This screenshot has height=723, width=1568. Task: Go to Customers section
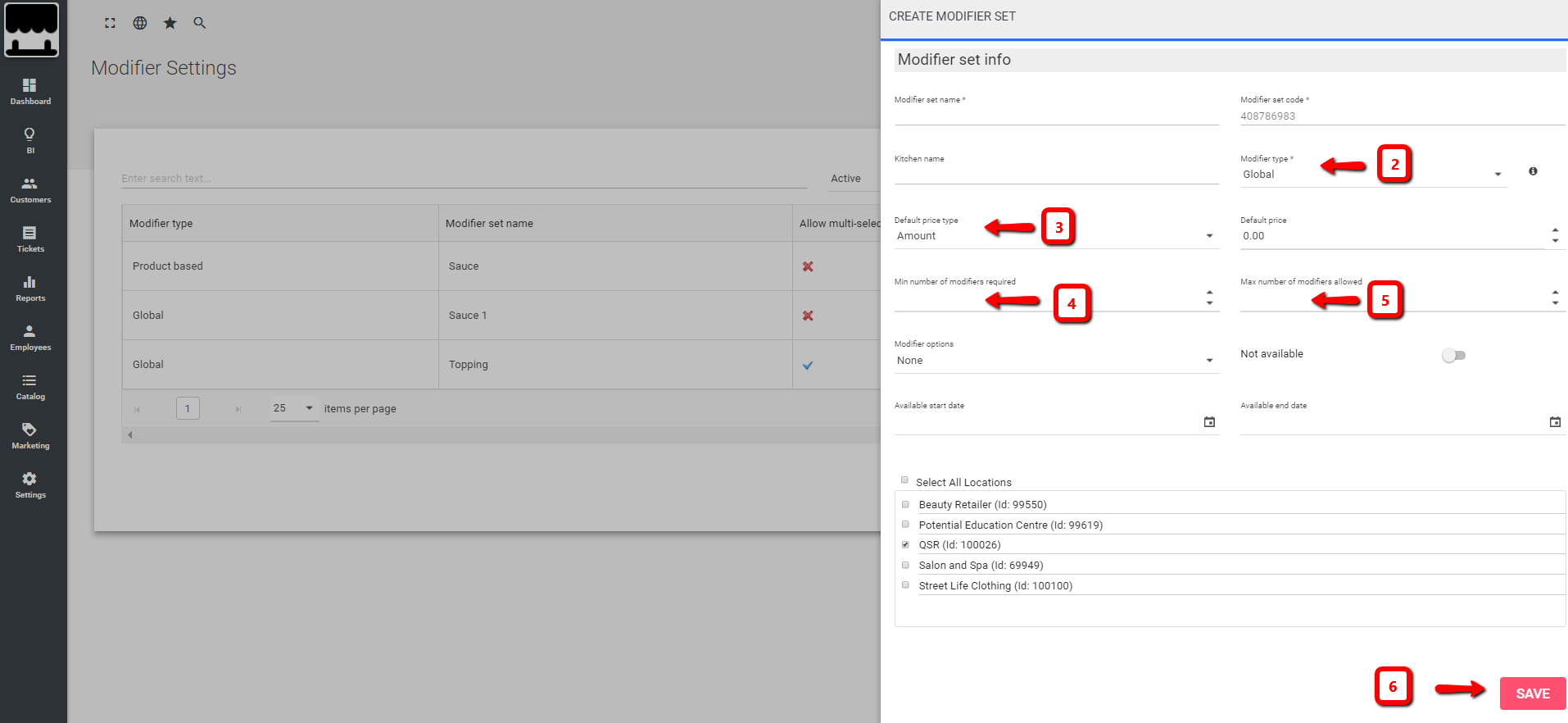click(30, 190)
